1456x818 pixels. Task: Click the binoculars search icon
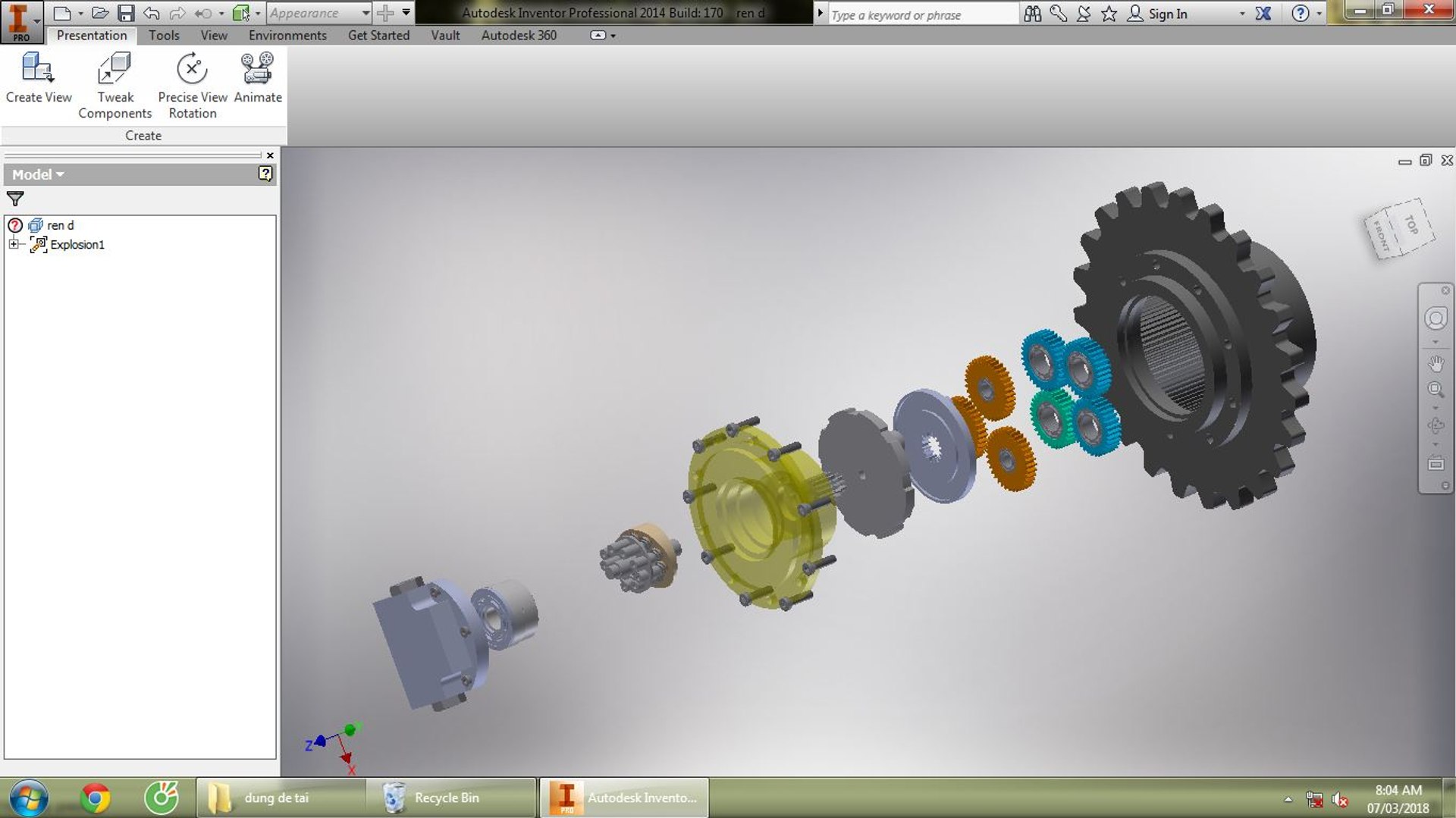pos(1032,13)
